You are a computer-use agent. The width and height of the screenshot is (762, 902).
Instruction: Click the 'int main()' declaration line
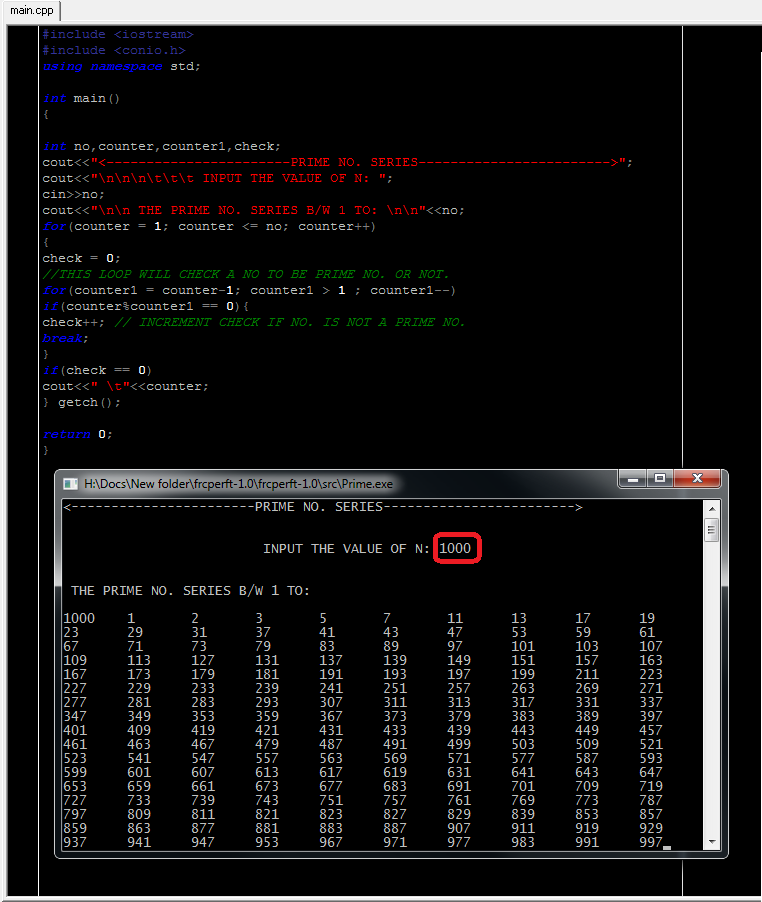coord(81,98)
